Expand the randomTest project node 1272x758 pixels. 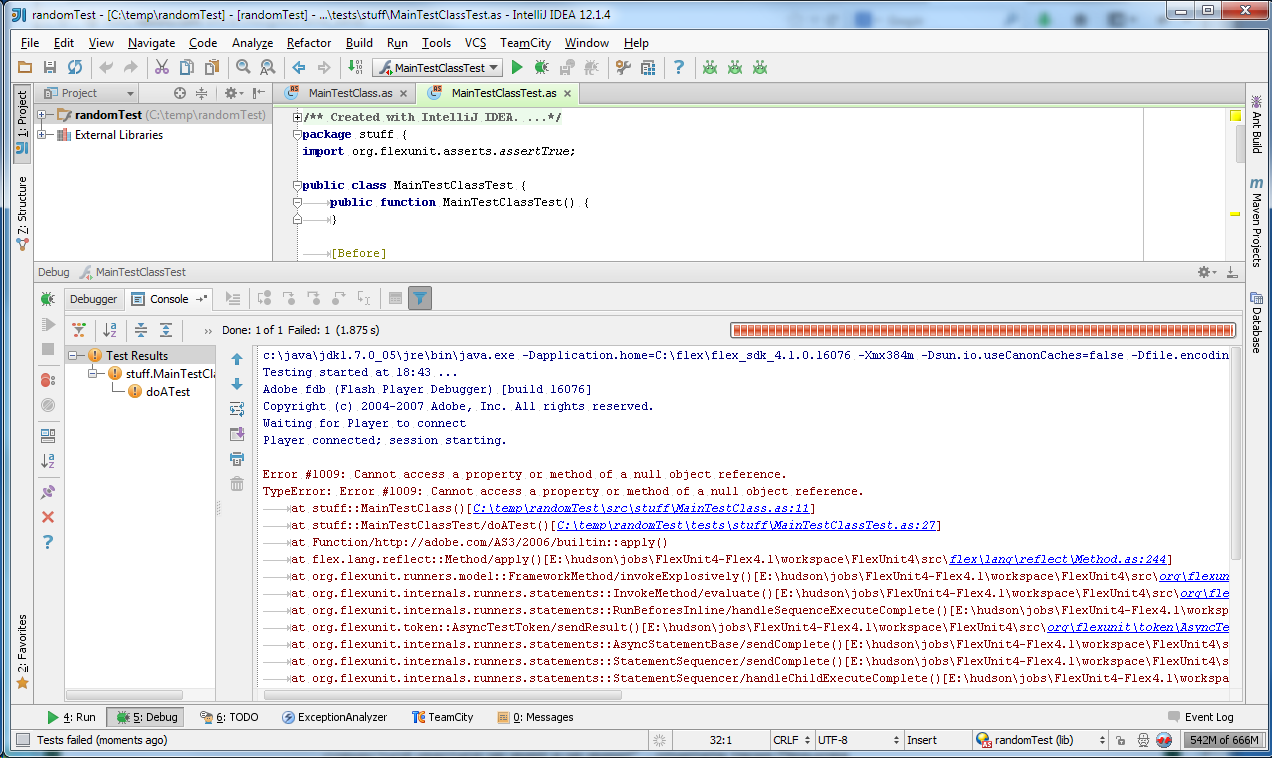(x=43, y=115)
